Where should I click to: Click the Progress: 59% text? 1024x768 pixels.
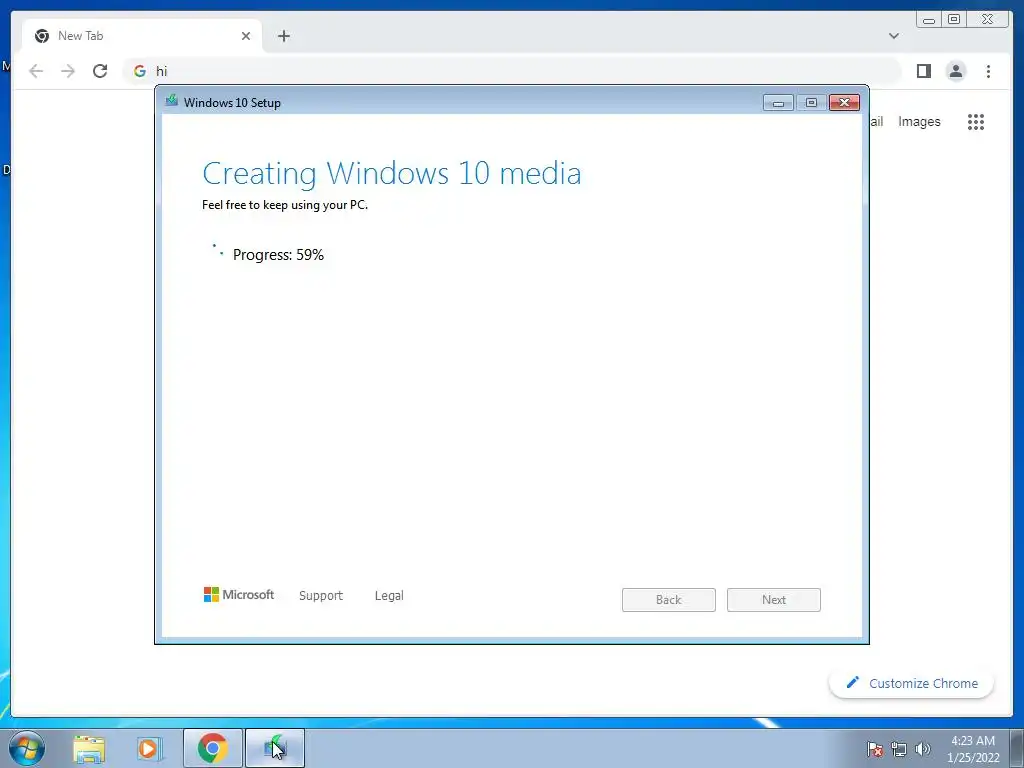[278, 255]
